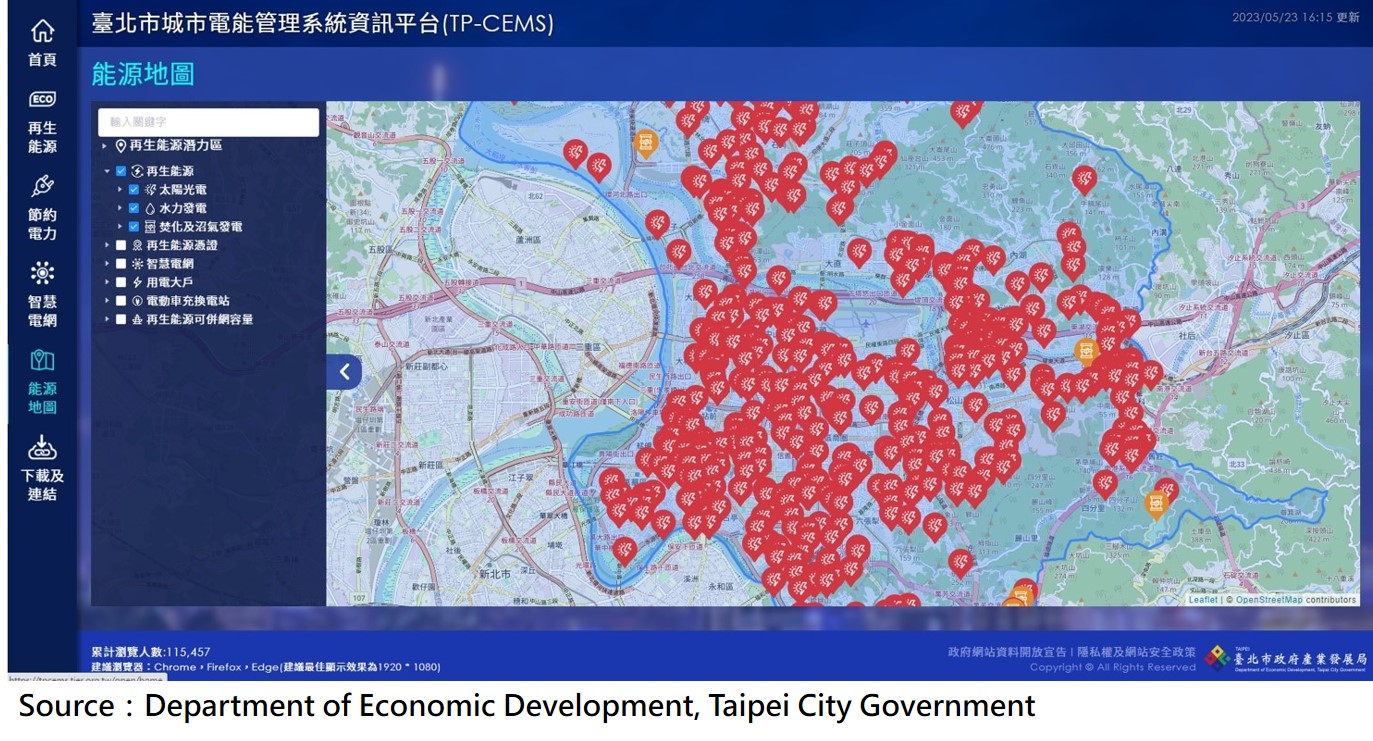Open 隱私權及網站安全政策 footer link
1373x741 pixels.
coord(1136,652)
